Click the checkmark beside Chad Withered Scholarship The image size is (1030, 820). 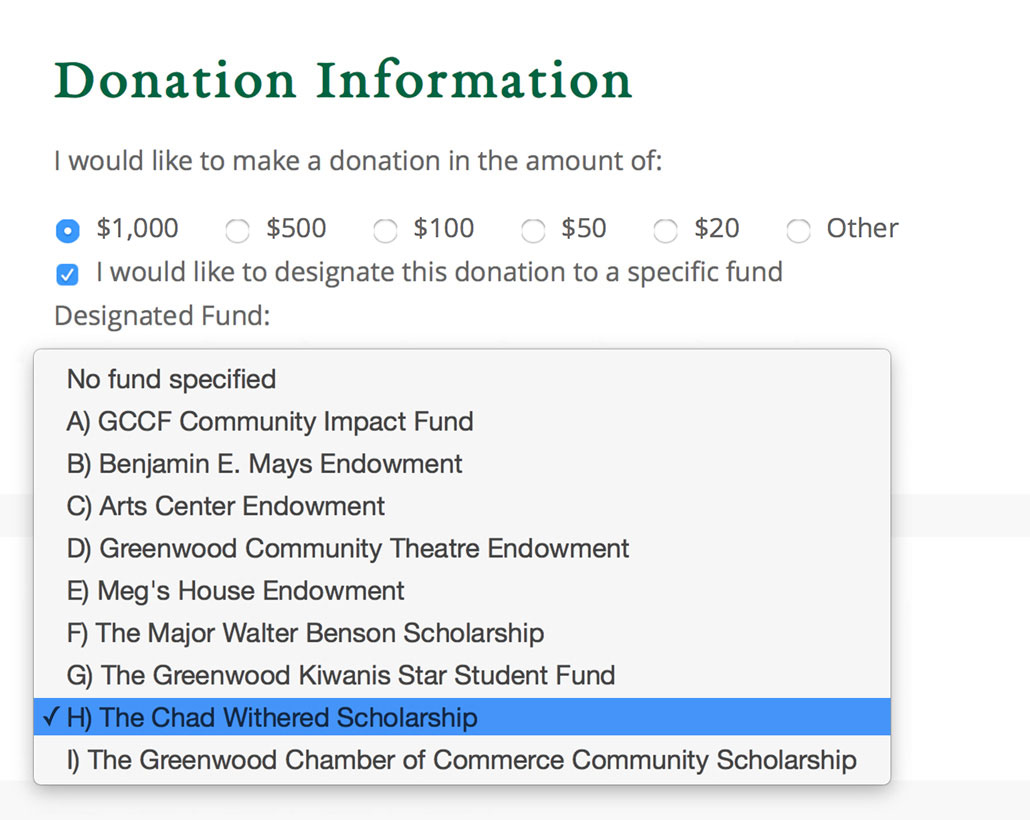pyautogui.click(x=51, y=717)
